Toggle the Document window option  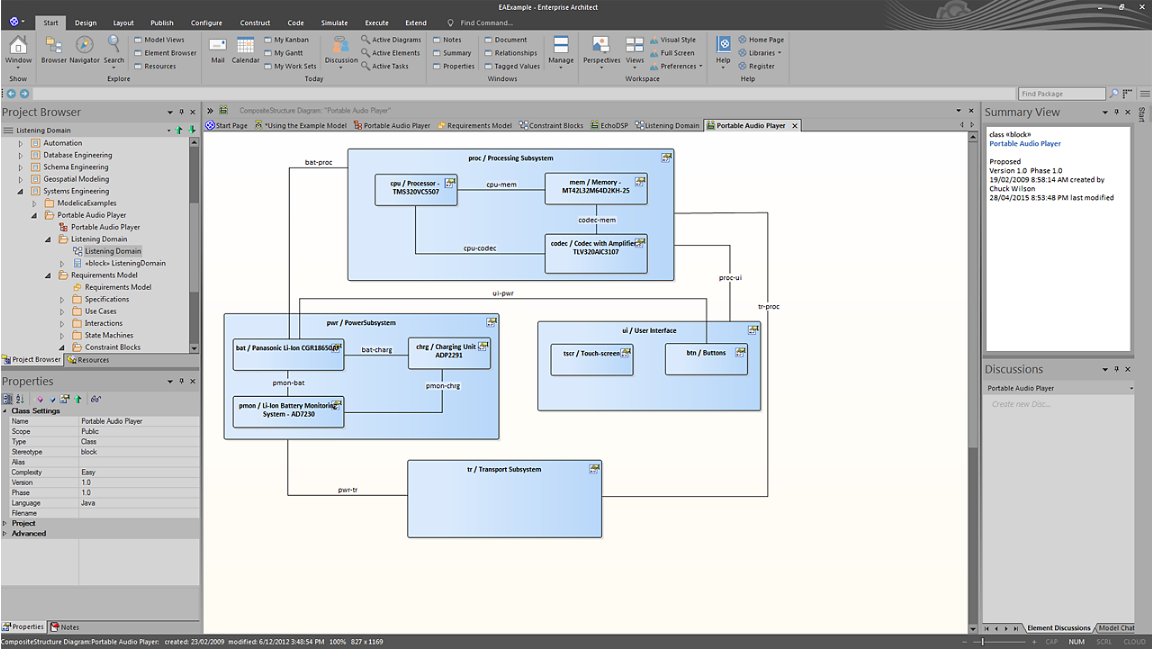coord(505,40)
